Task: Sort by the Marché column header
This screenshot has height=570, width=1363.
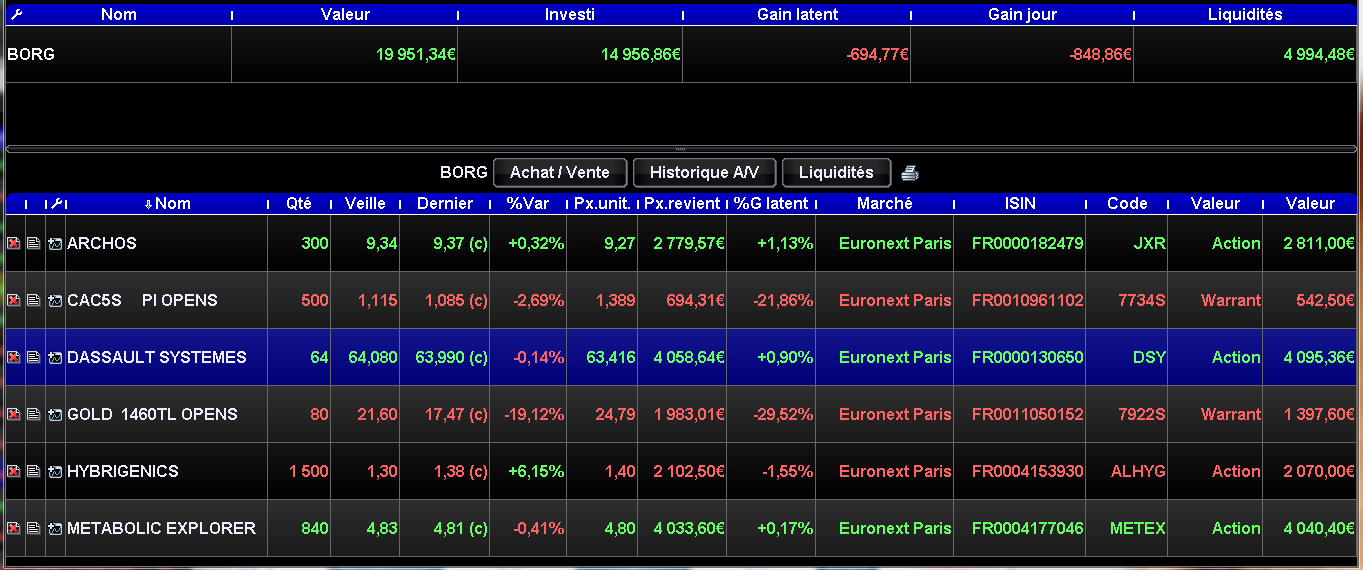Action: pyautogui.click(x=885, y=203)
